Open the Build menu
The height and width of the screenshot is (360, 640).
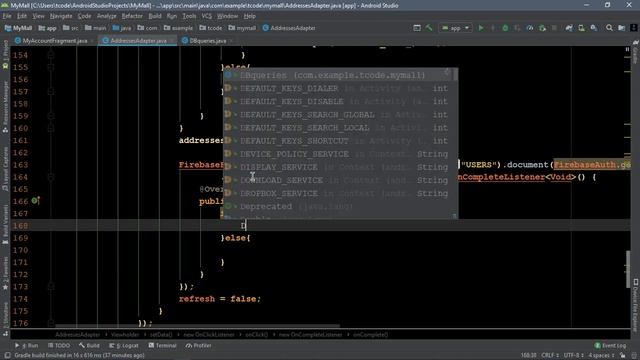(155, 16)
